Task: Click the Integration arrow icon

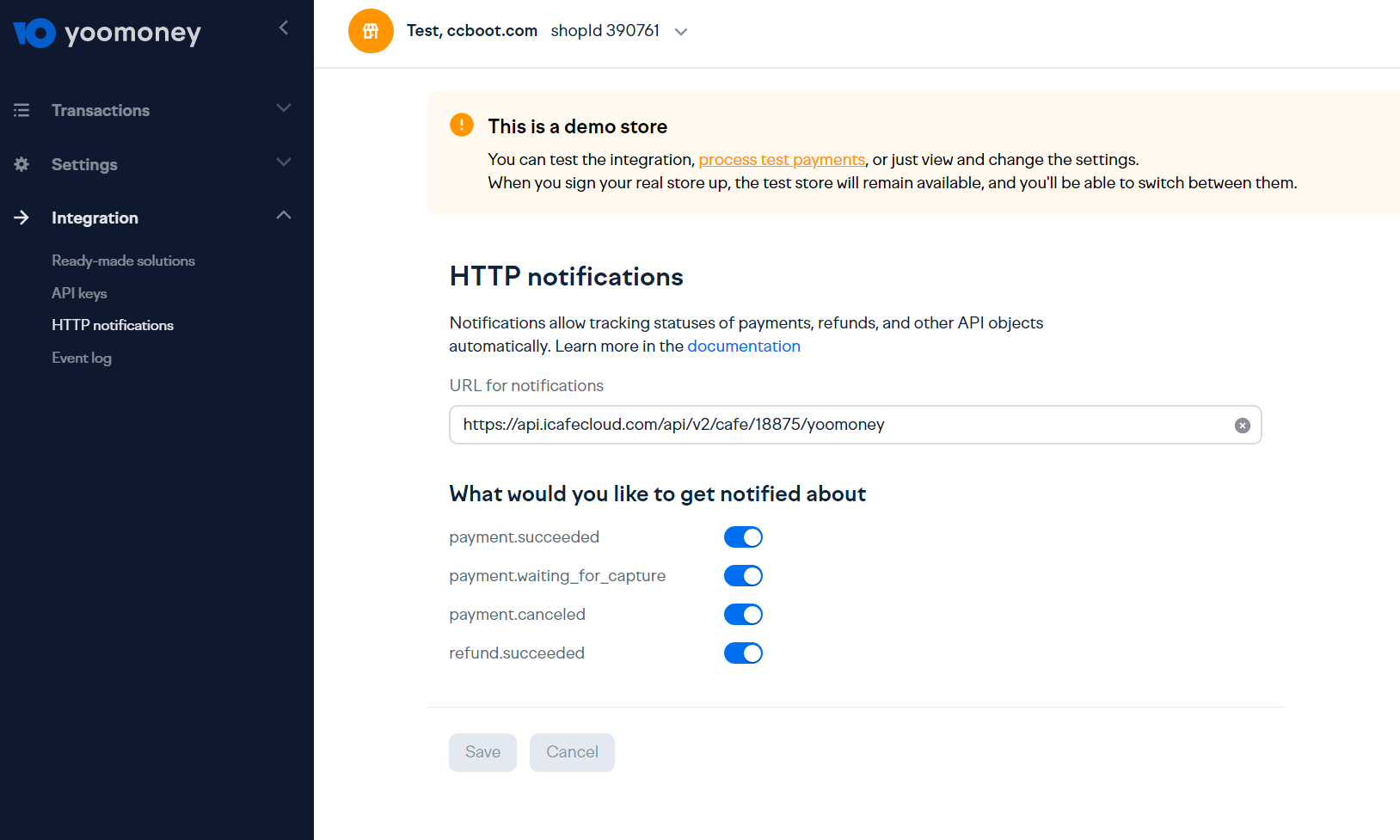Action: tap(21, 218)
